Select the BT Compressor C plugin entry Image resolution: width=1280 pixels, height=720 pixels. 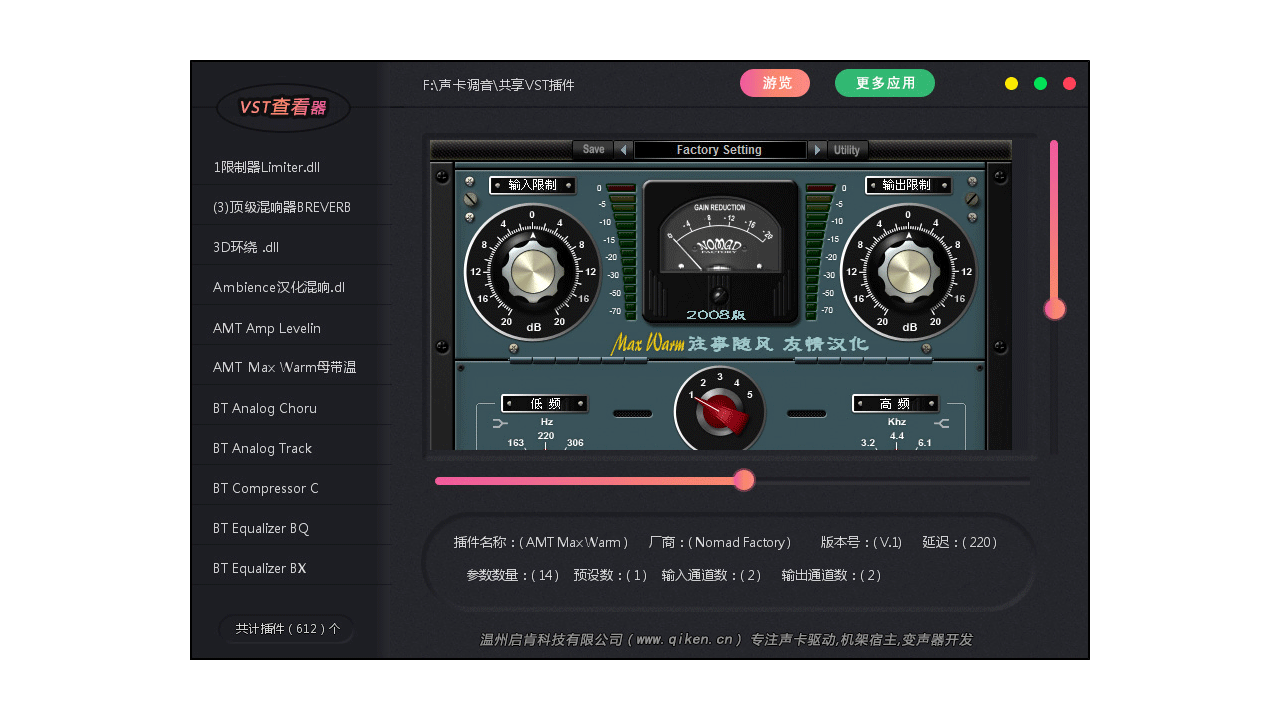pyautogui.click(x=264, y=488)
